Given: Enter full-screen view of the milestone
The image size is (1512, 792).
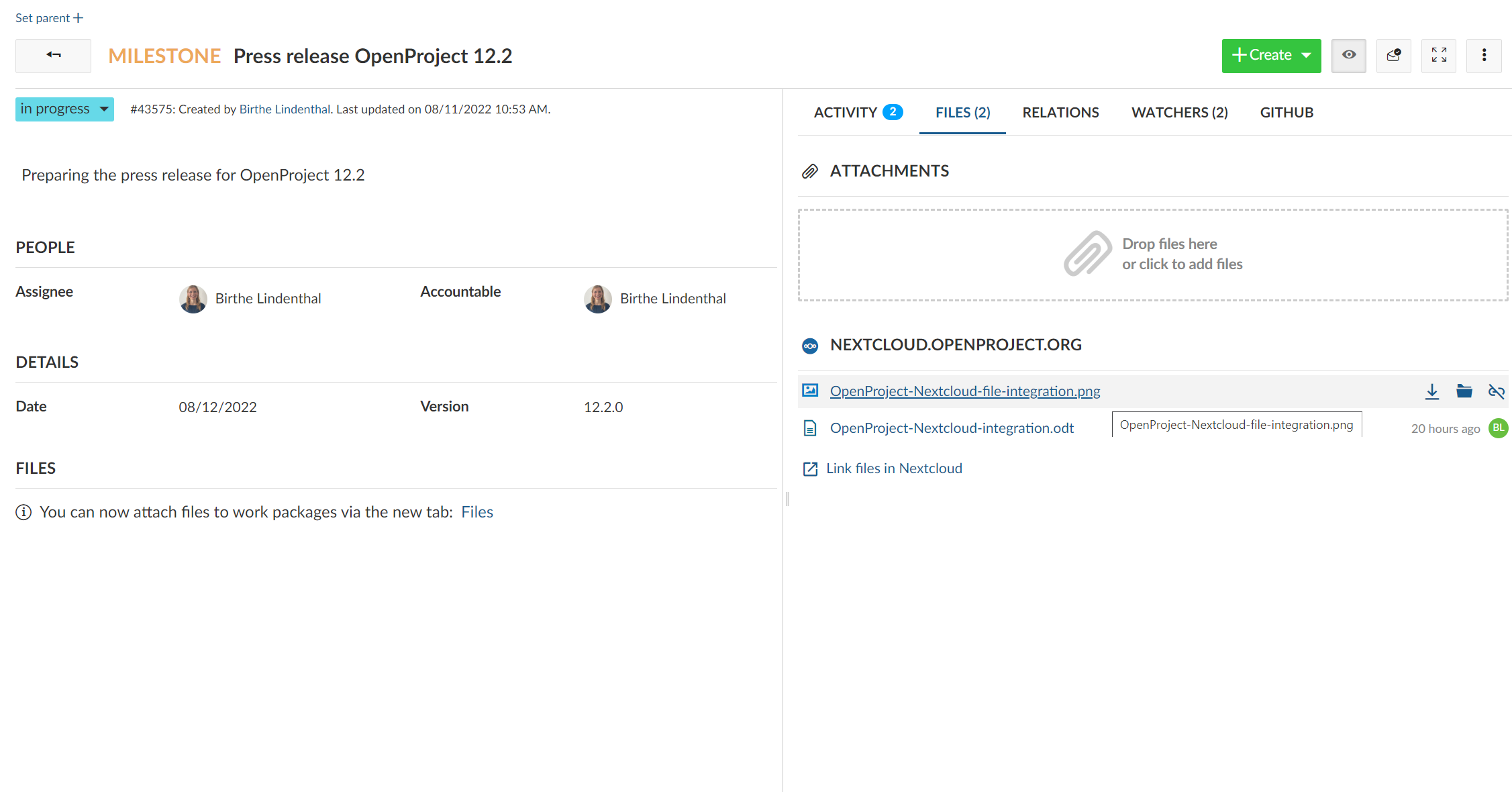Looking at the screenshot, I should [1439, 56].
